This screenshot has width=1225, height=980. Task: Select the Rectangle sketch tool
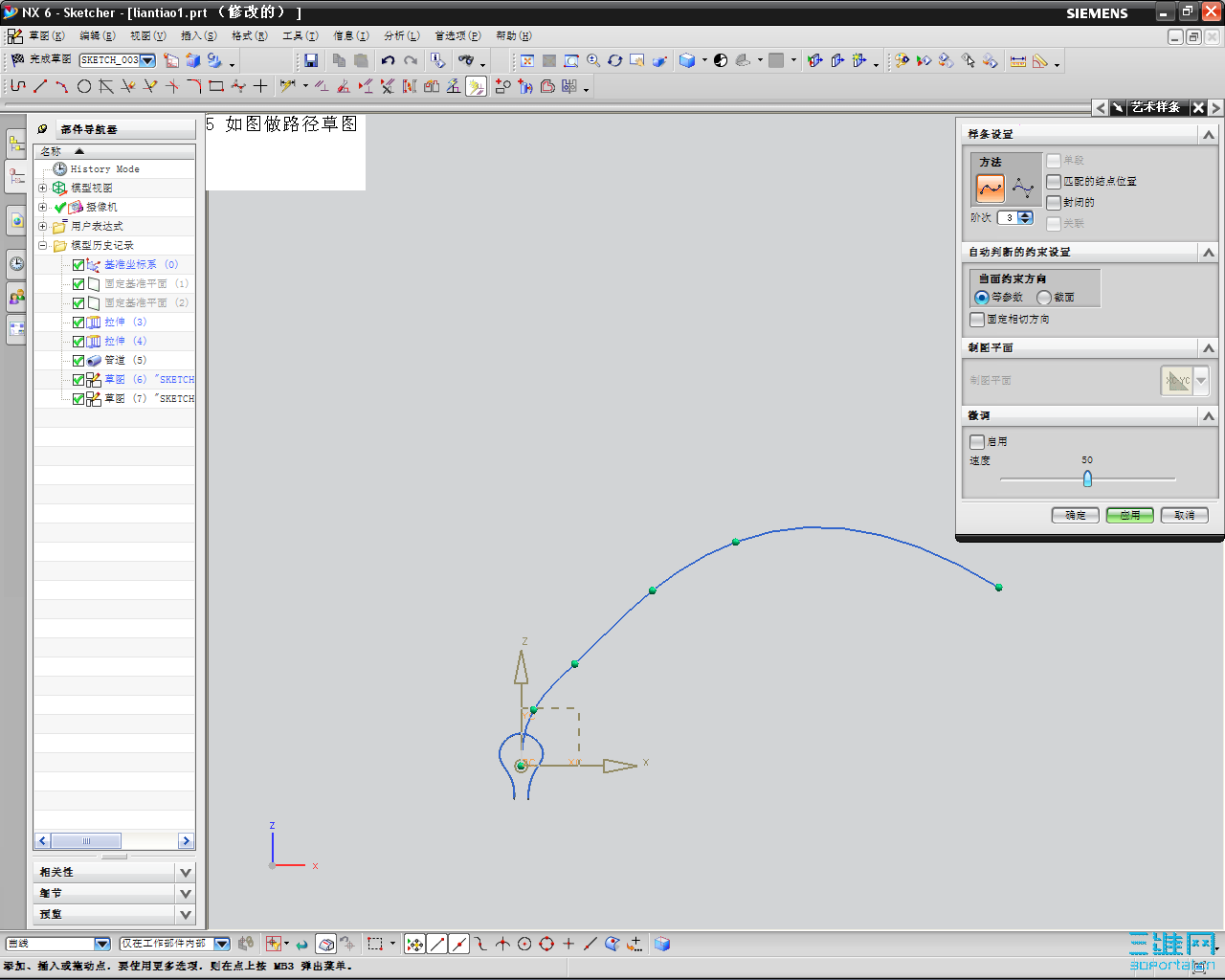point(216,86)
